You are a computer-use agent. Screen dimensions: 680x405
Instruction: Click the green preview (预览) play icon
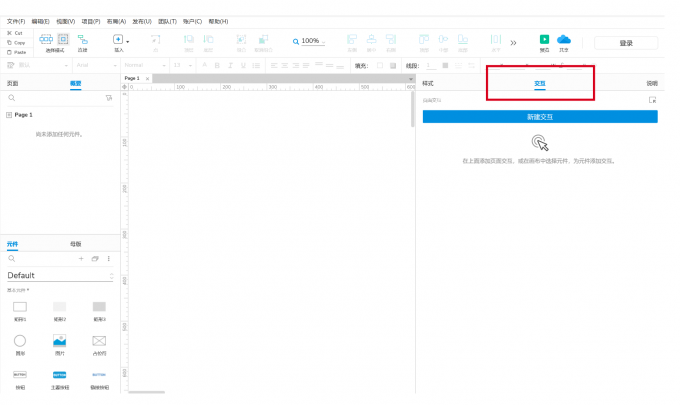click(544, 39)
